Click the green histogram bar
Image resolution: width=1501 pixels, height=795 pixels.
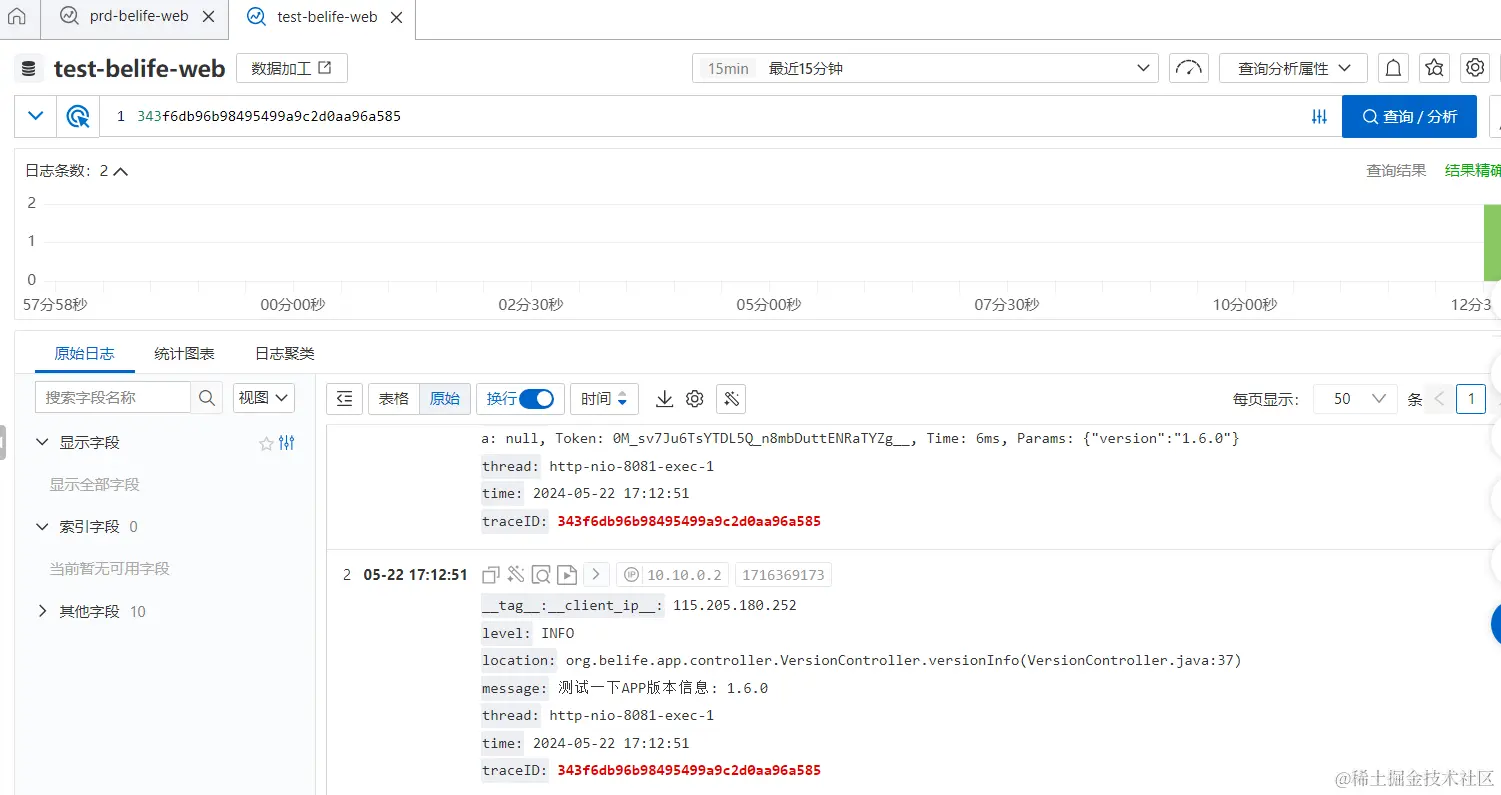point(1492,242)
